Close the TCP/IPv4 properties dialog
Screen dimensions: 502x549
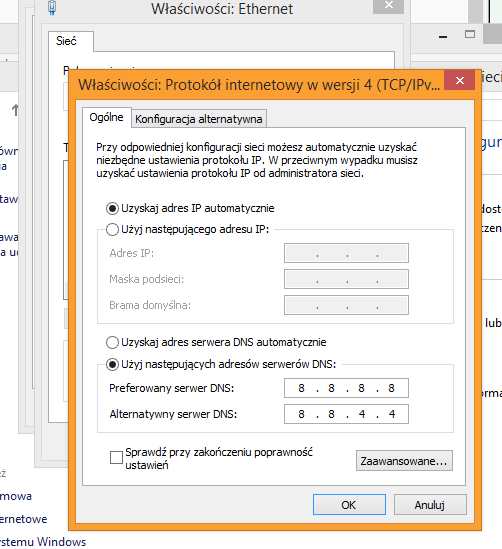coord(460,80)
